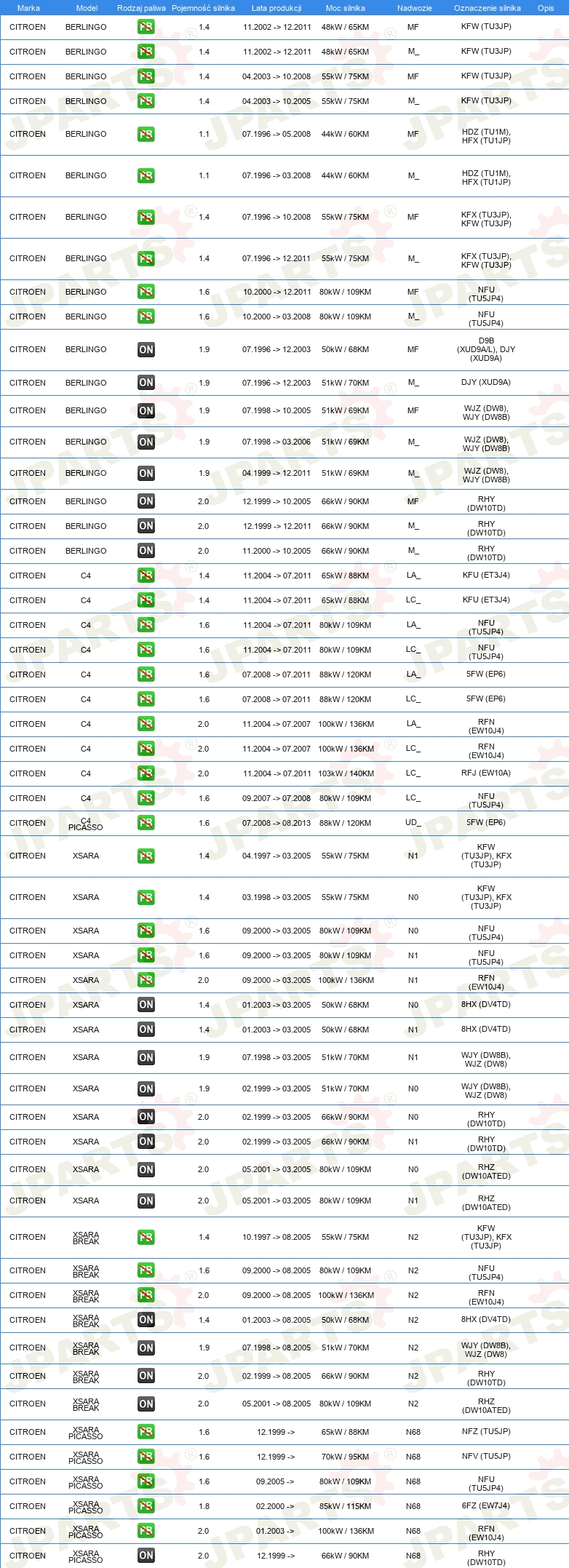Click the Opis column header
Image resolution: width=569 pixels, height=1568 pixels.
pyautogui.click(x=546, y=8)
